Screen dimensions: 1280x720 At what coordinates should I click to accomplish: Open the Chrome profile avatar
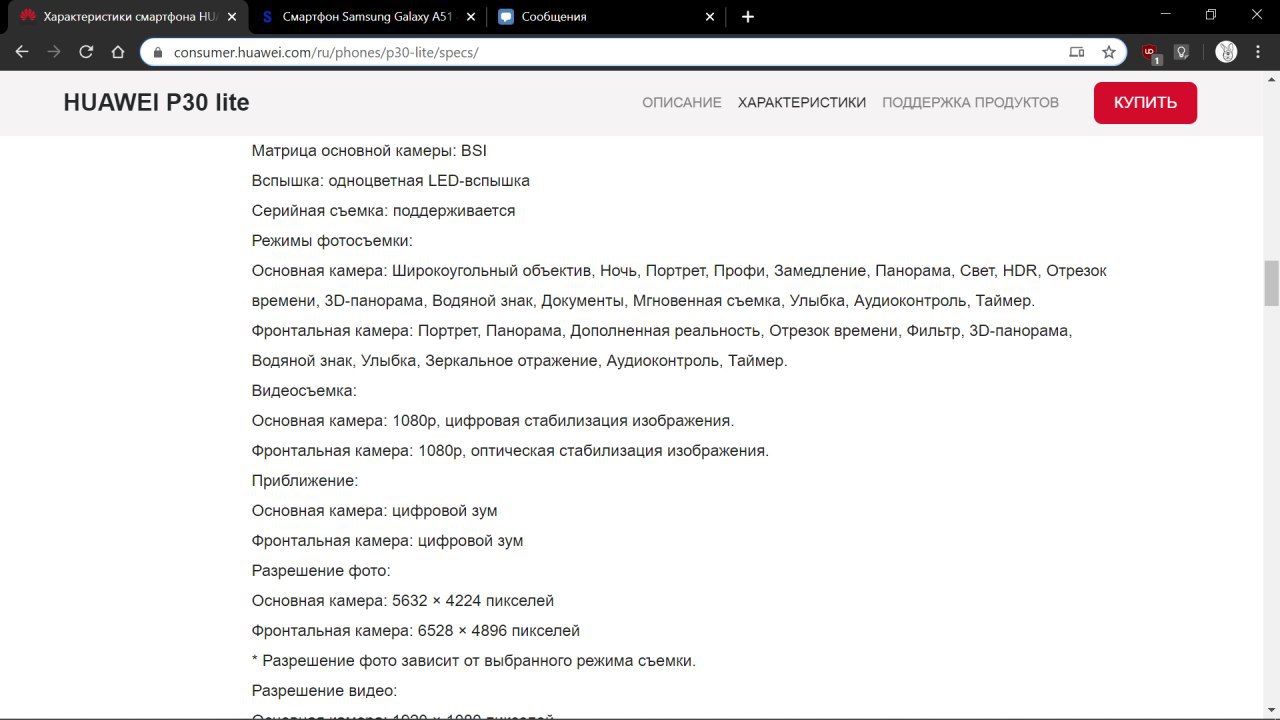1226,52
